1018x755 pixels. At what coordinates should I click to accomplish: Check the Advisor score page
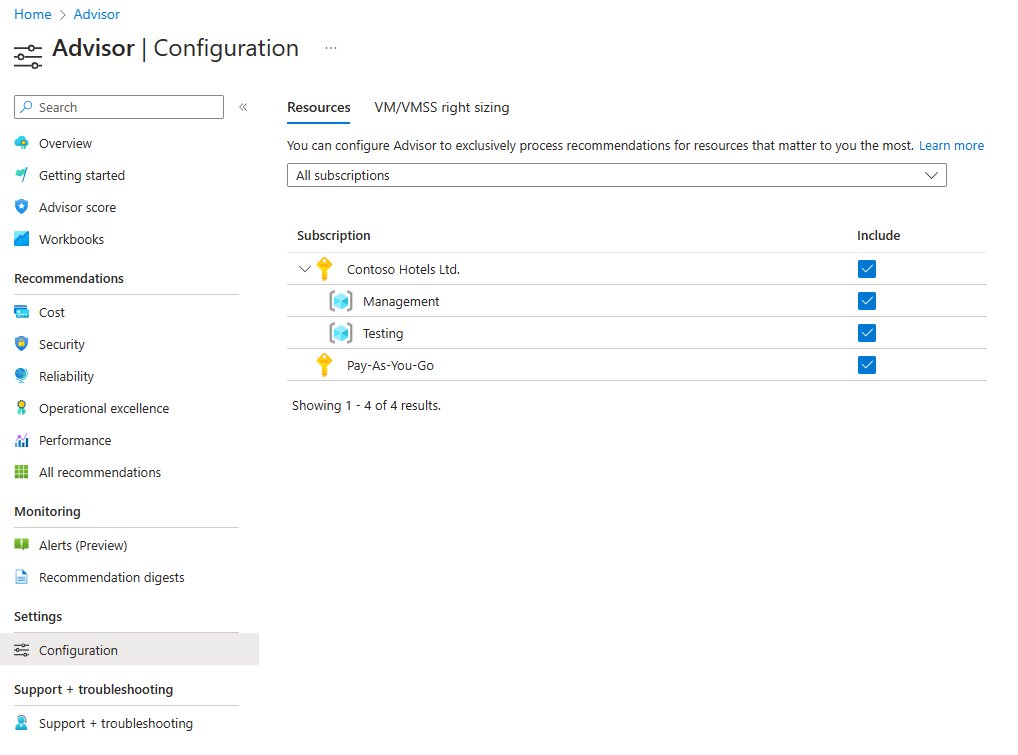[77, 207]
